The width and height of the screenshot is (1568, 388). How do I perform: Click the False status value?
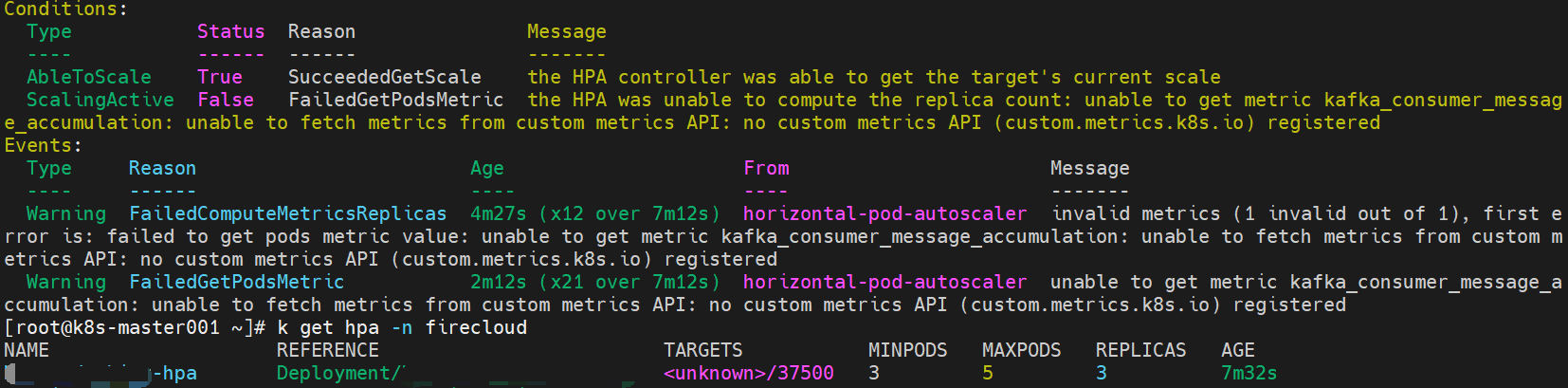225,100
